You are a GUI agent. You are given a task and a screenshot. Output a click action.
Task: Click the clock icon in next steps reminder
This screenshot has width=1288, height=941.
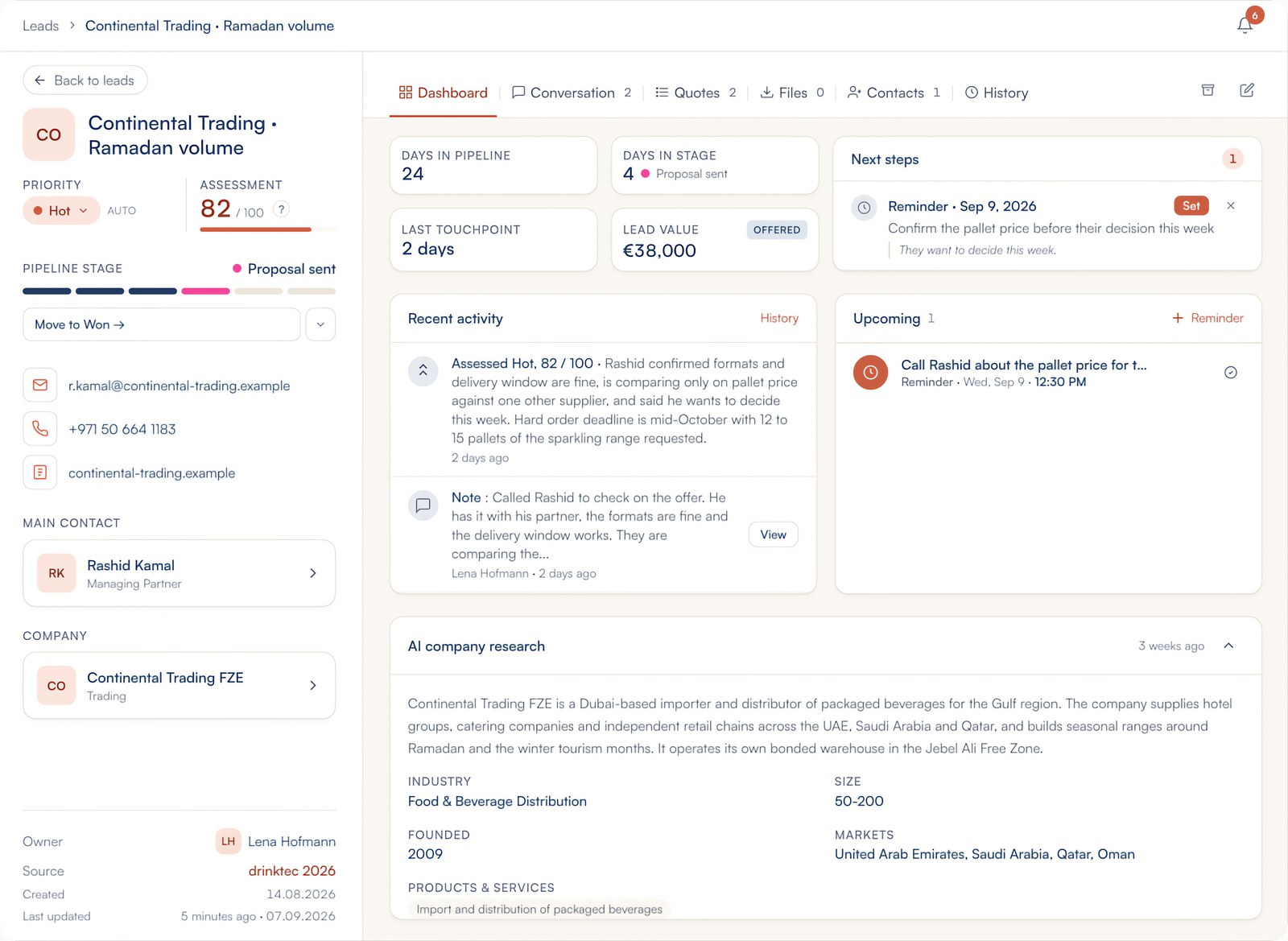[864, 208]
